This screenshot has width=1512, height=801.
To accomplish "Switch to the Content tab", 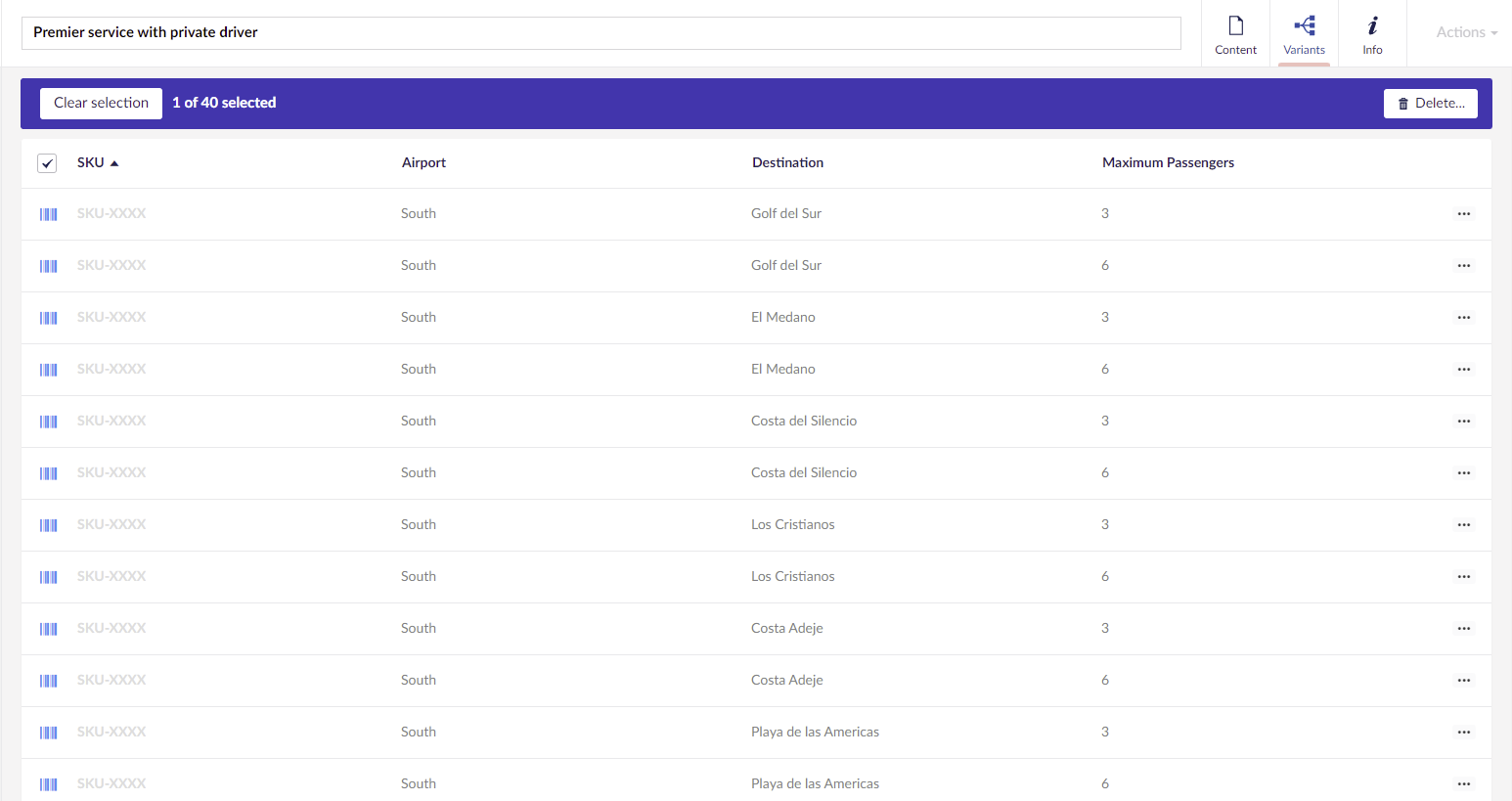I will click(x=1235, y=34).
